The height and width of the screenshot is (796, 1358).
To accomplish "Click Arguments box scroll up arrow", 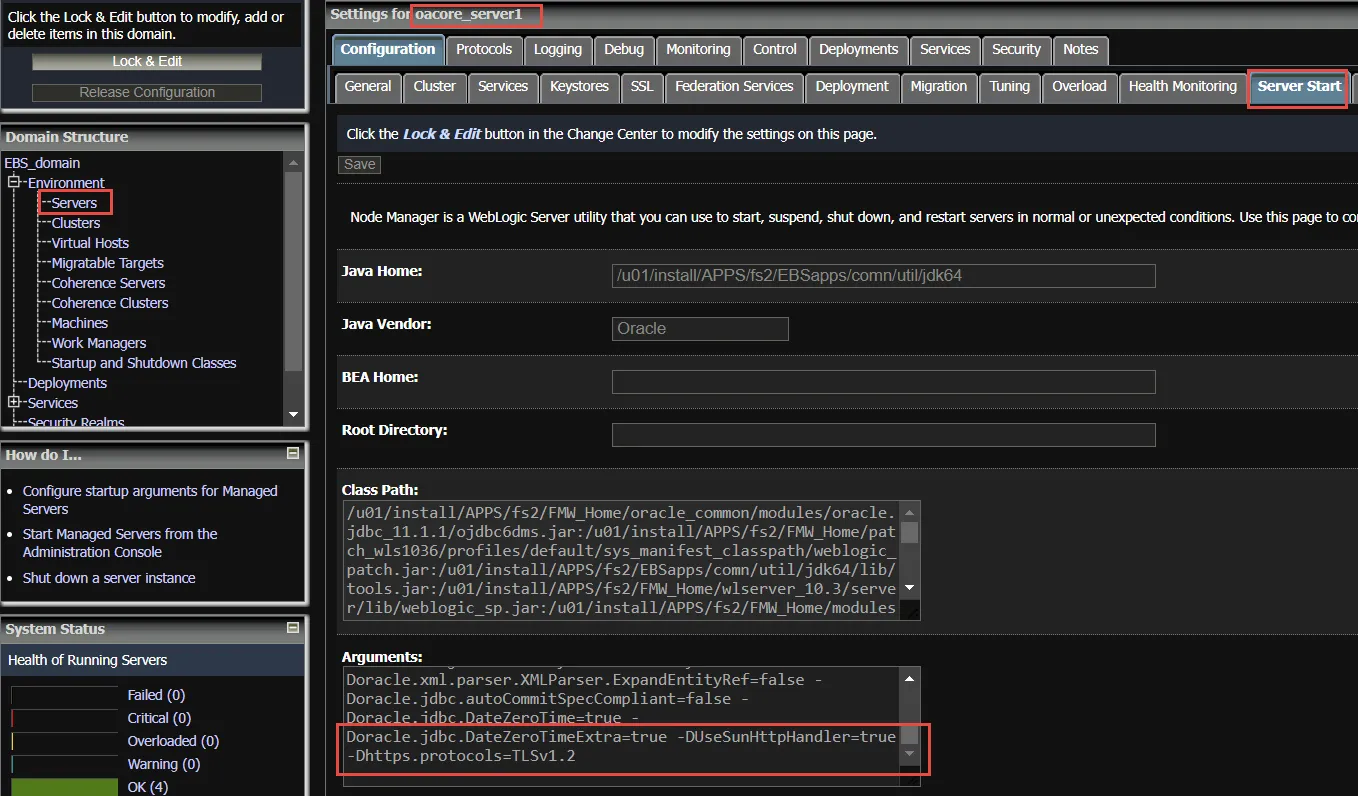I will [x=909, y=679].
